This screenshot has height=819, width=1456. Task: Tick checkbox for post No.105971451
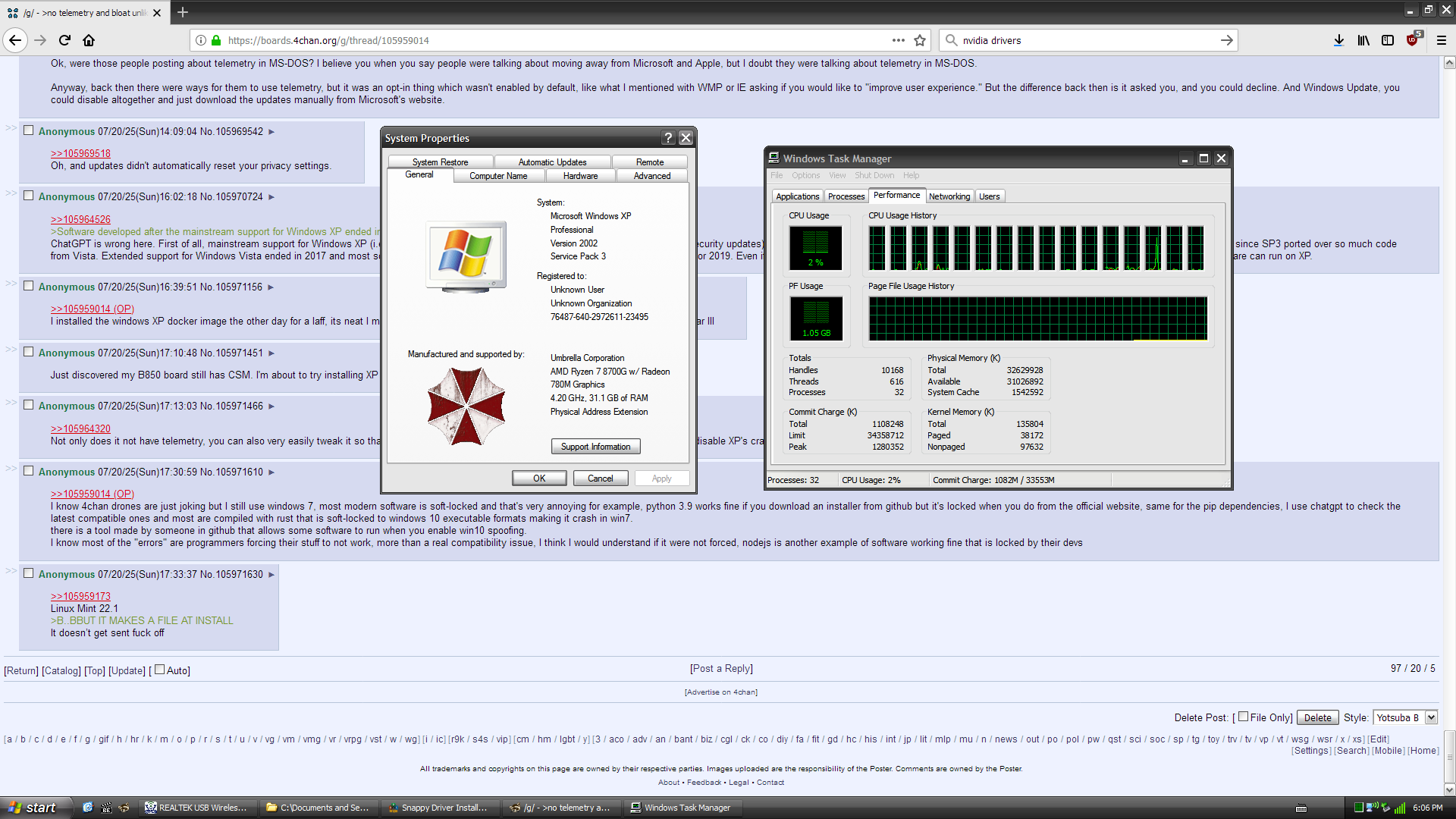[29, 352]
